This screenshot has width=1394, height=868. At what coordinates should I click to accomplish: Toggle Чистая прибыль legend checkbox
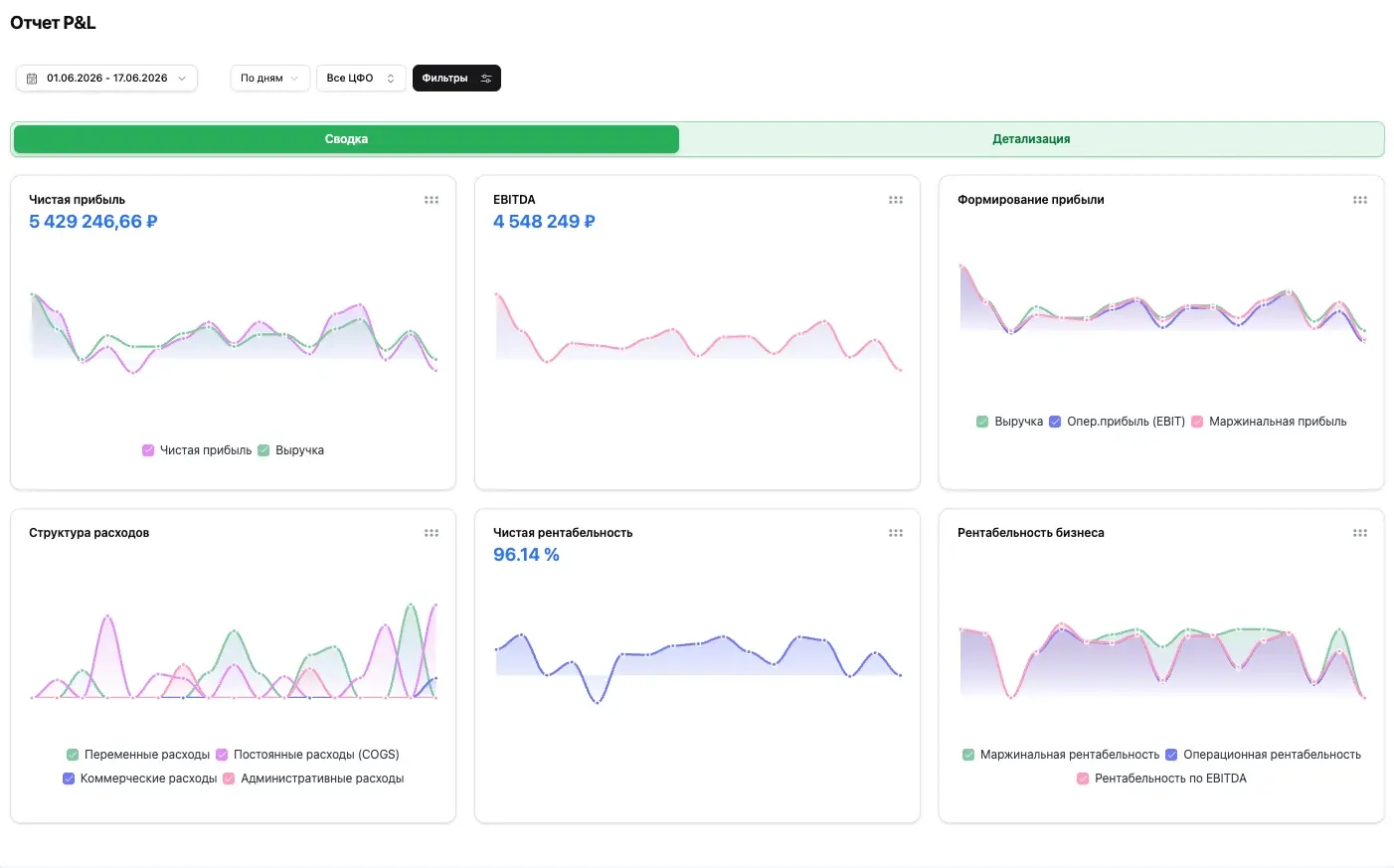(x=148, y=450)
